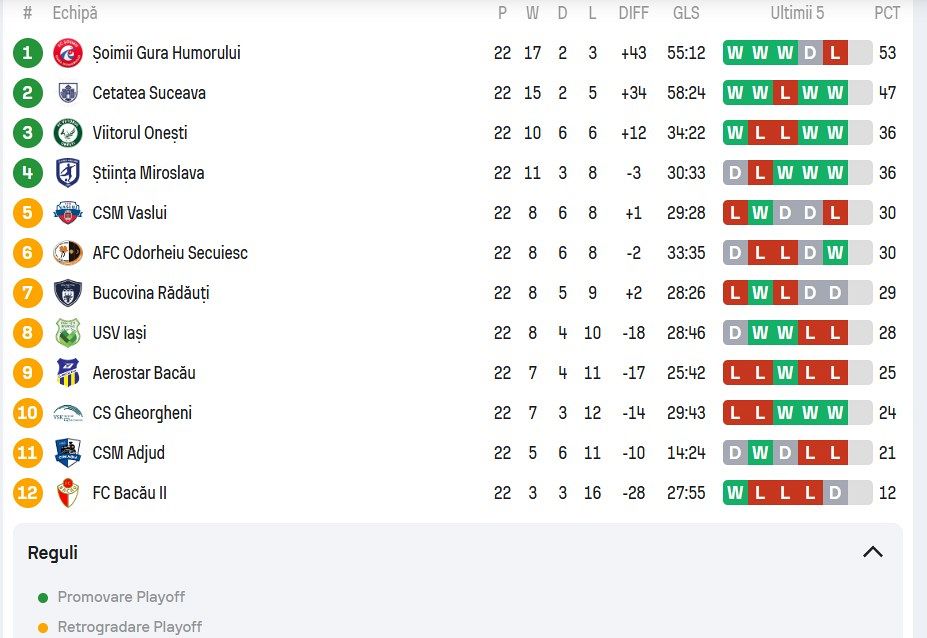
Task: Click FC Bacău II crest
Action: (x=68, y=493)
